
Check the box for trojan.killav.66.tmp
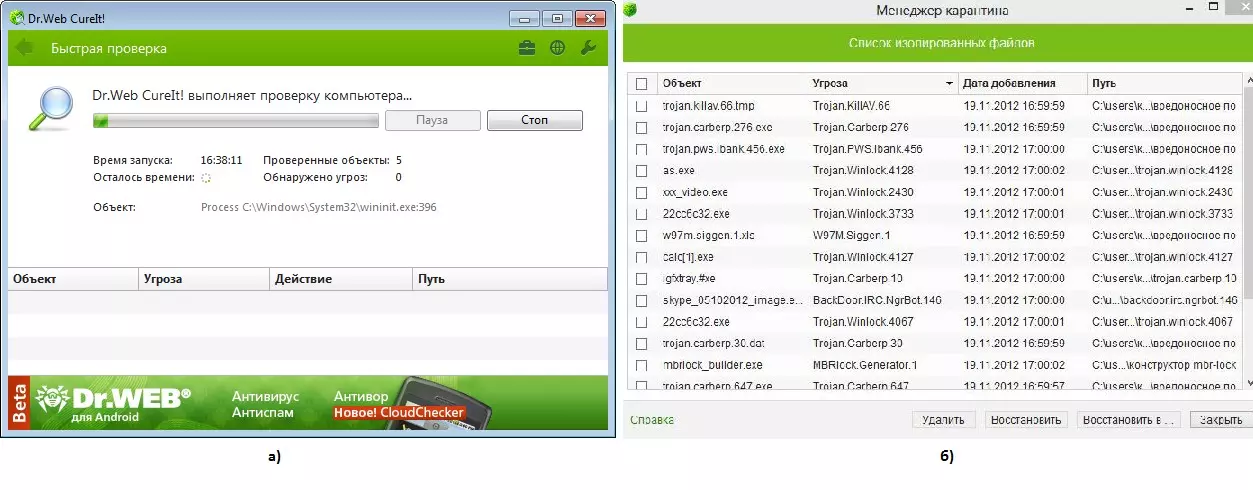(641, 106)
